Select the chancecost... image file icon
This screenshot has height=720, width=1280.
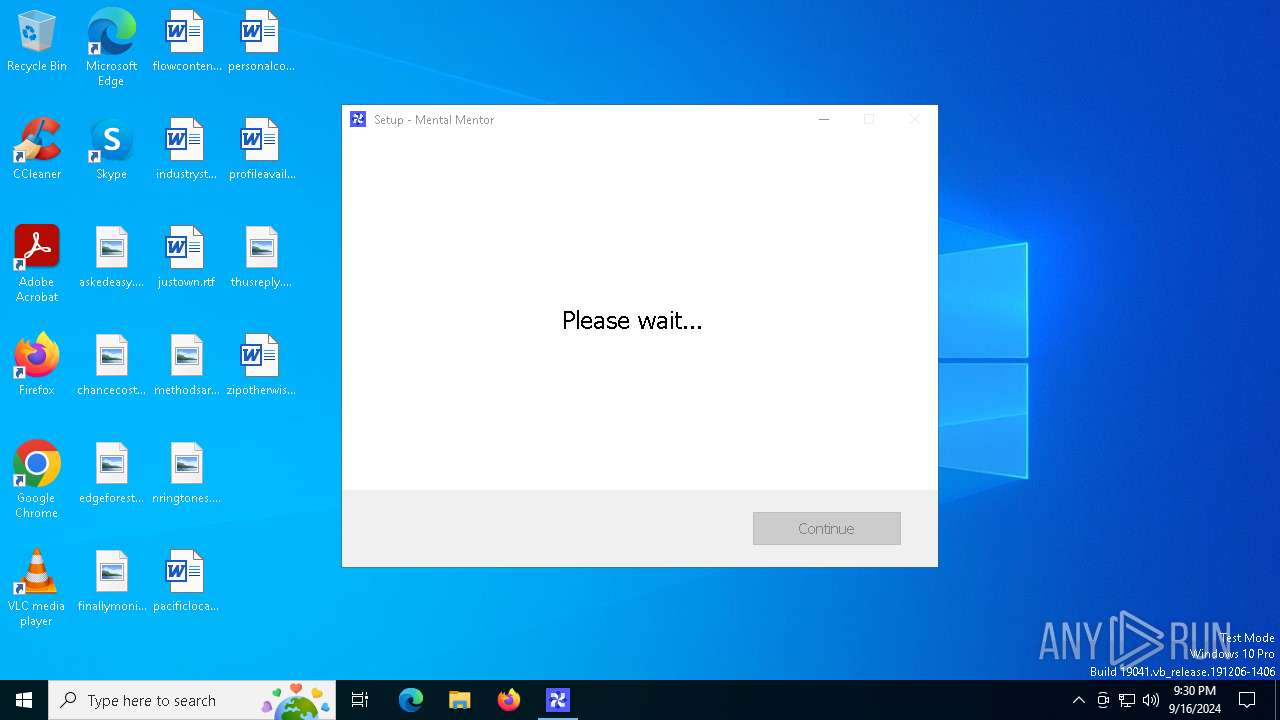[x=111, y=365]
